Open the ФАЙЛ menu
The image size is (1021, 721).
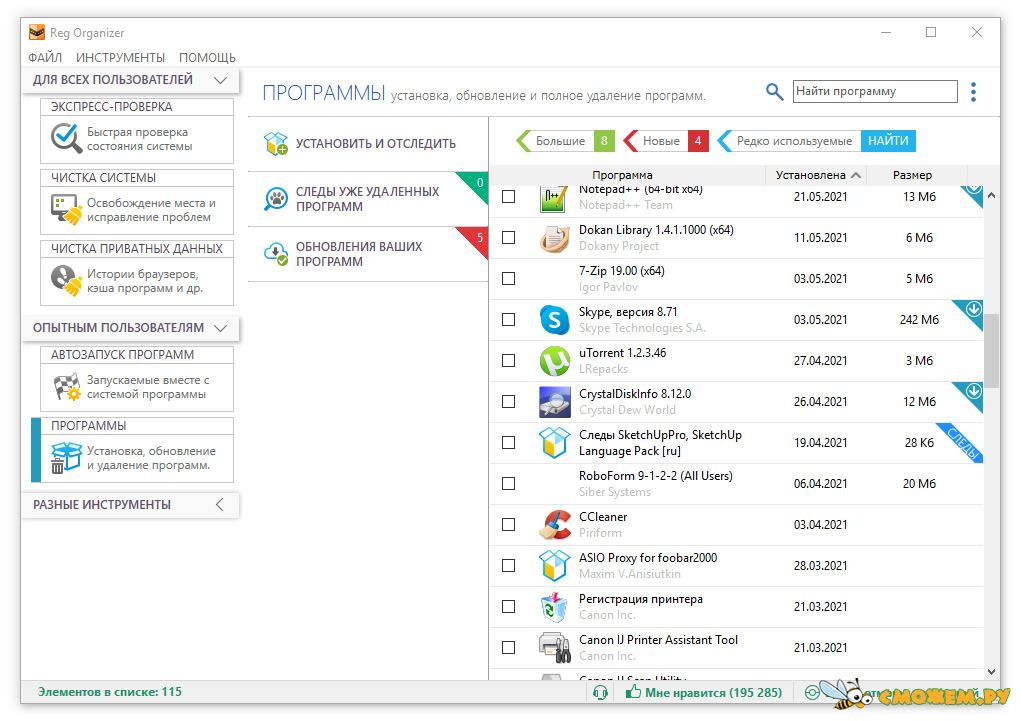coord(45,58)
